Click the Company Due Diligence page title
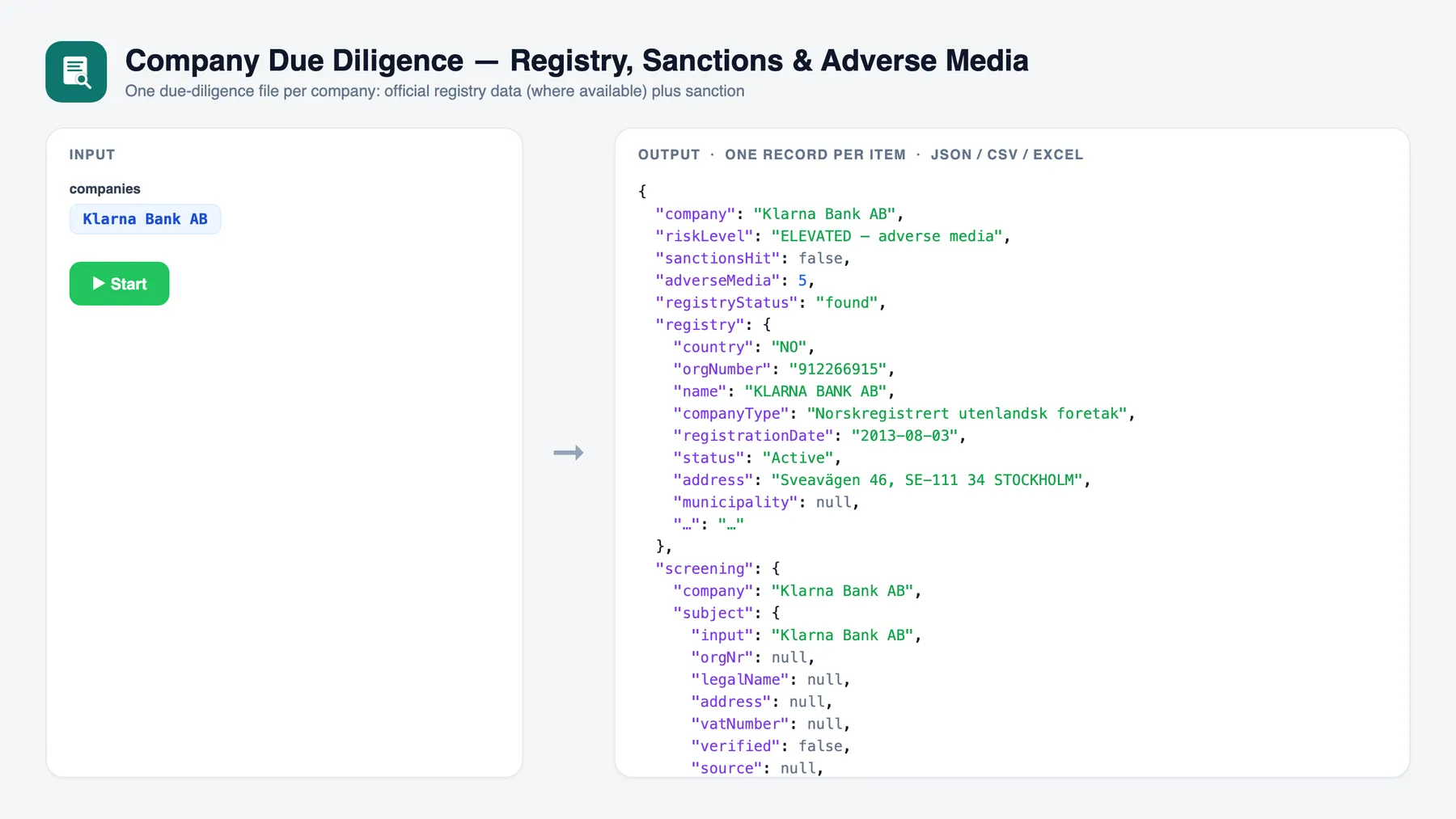 [x=577, y=61]
